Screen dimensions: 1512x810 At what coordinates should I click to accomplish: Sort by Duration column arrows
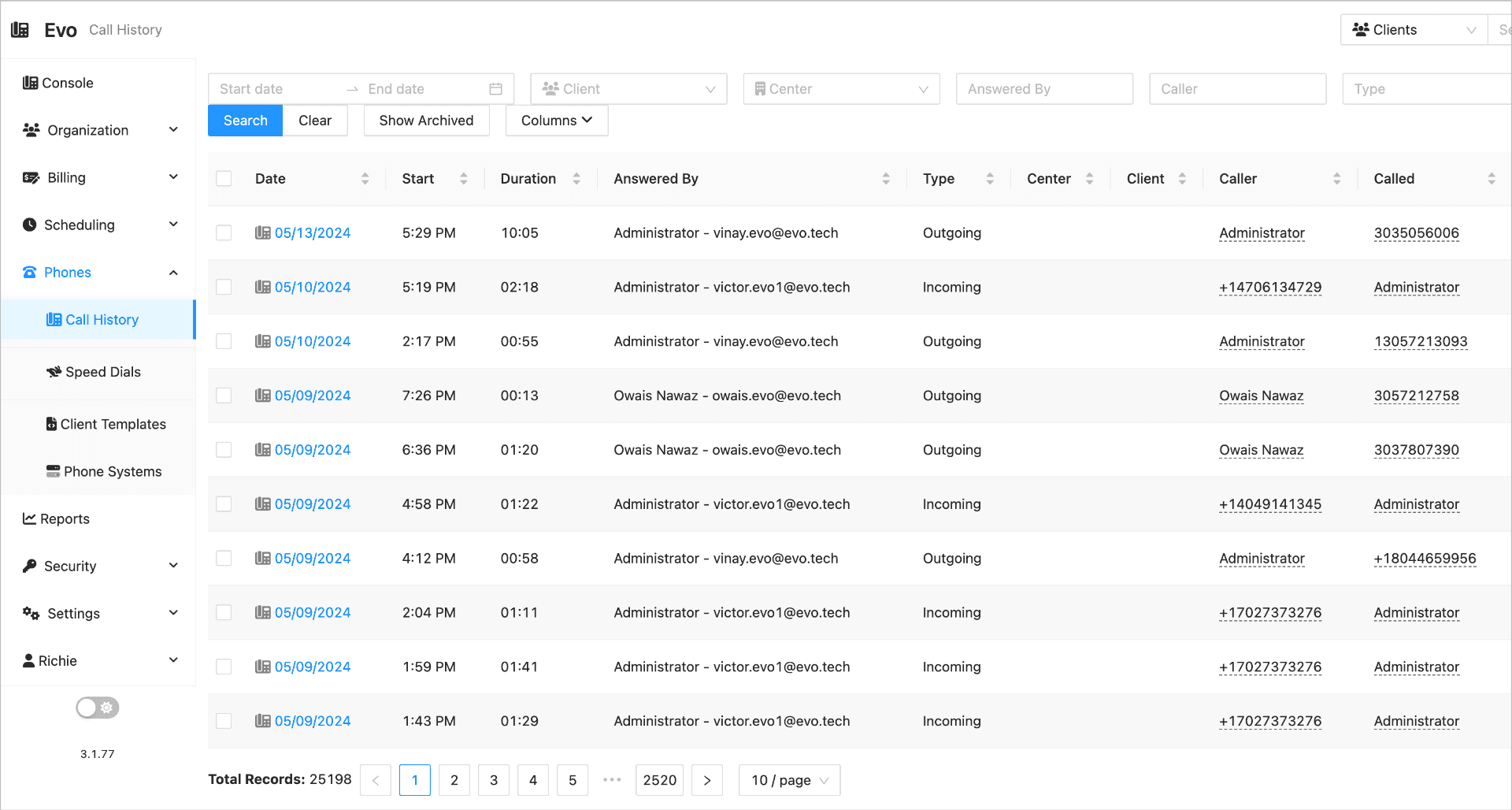pos(576,179)
